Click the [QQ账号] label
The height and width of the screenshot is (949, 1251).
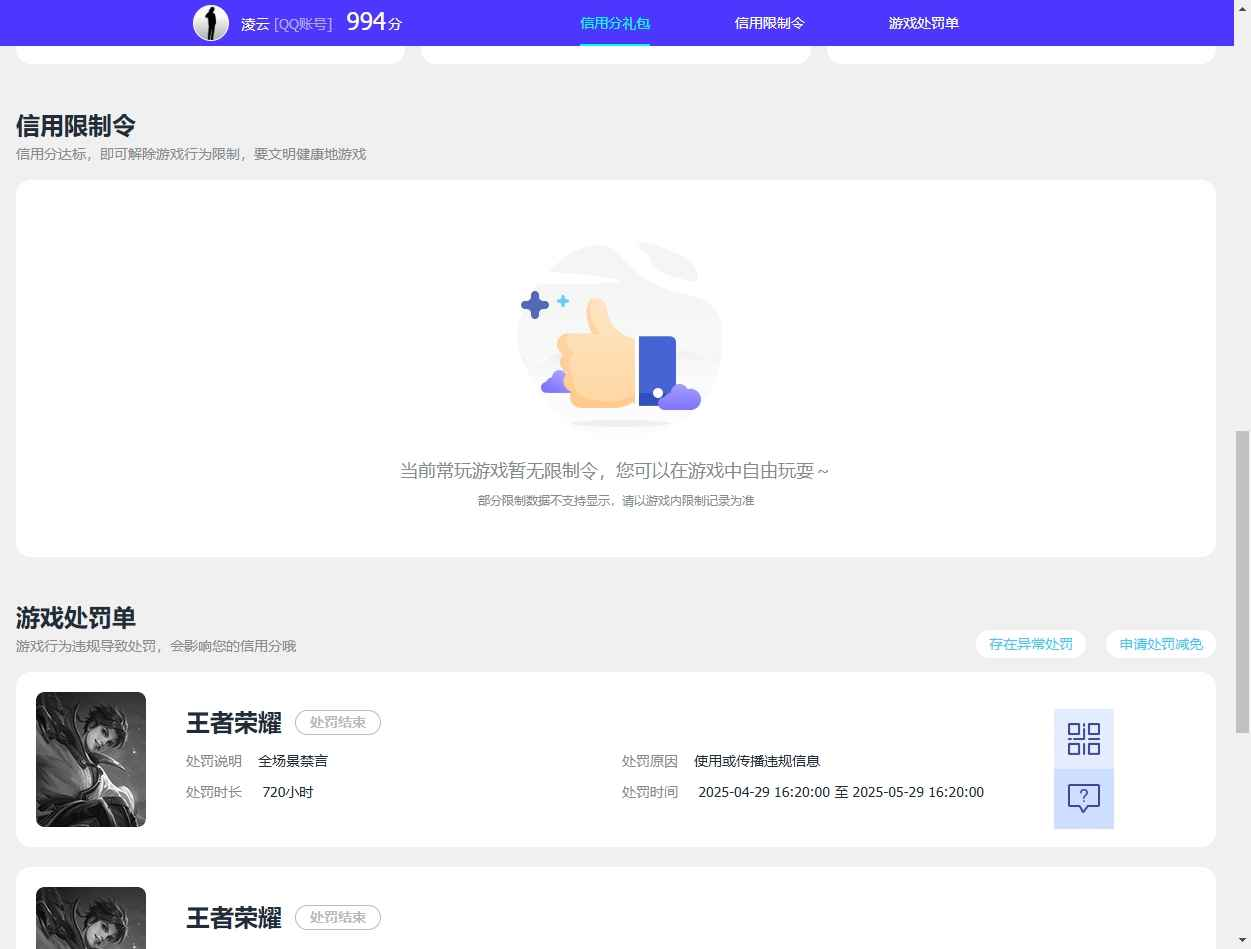coord(303,24)
